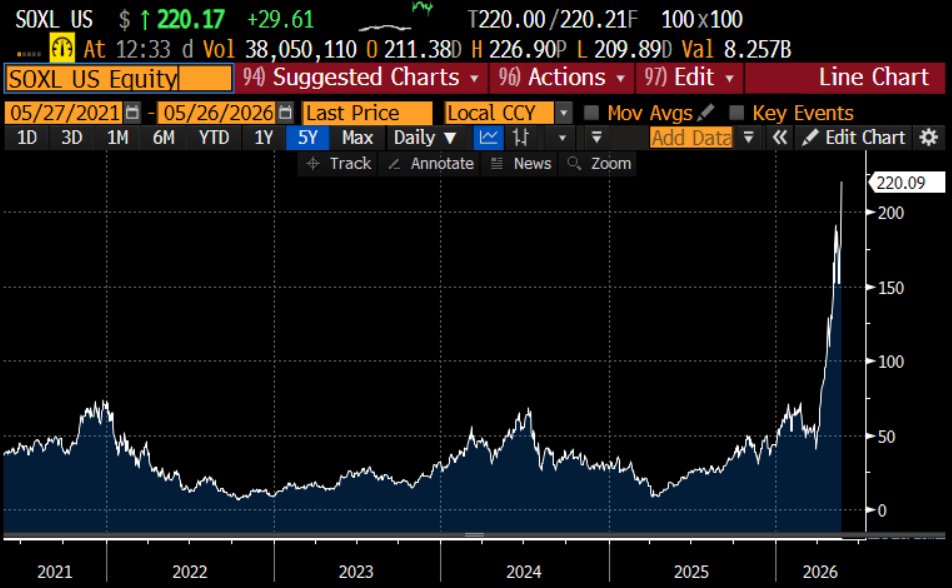Click the 100x100 quote size text
This screenshot has width=952, height=588.
point(702,19)
